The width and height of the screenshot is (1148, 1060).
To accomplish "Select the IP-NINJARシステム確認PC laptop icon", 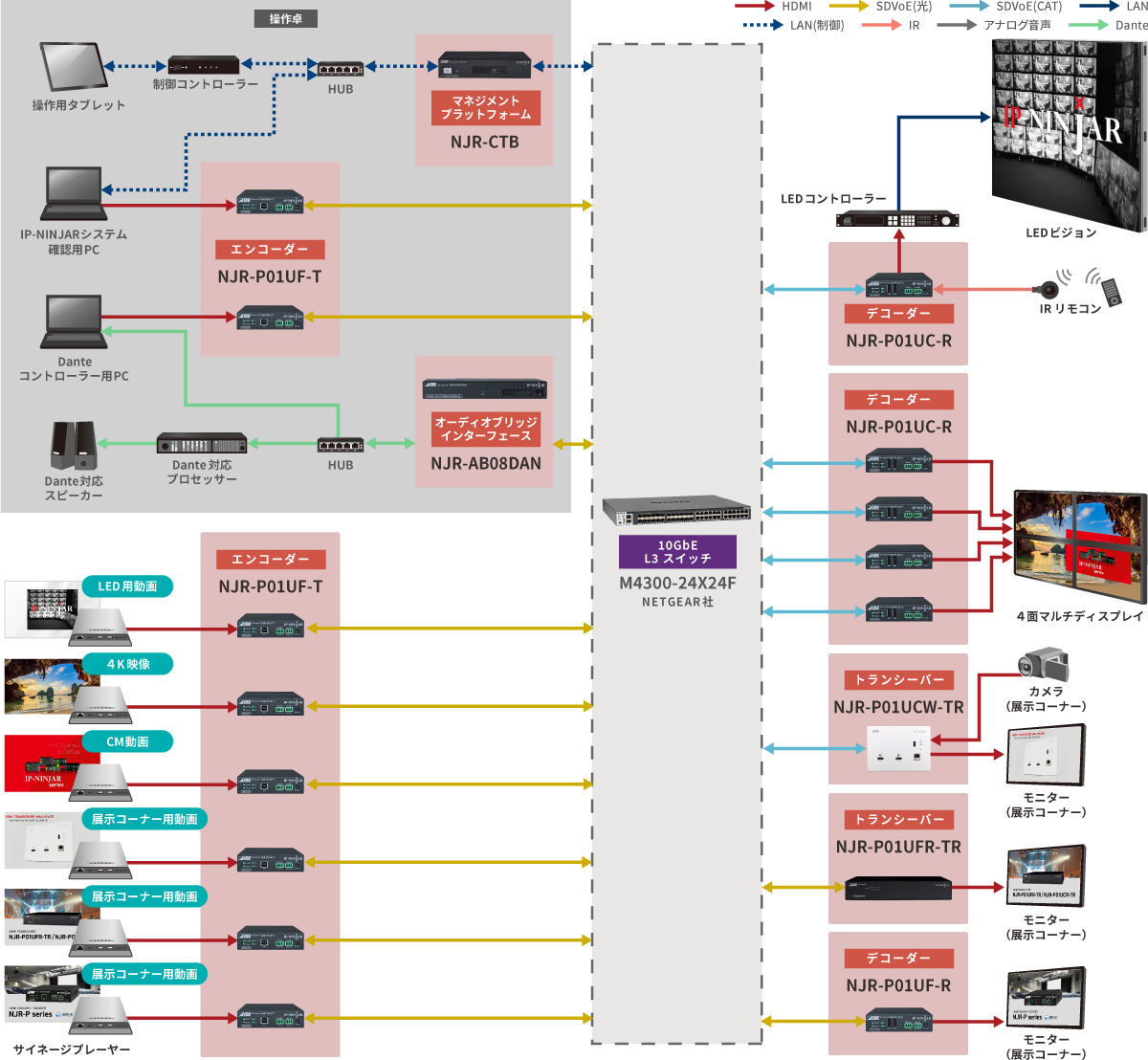I will 74,195.
